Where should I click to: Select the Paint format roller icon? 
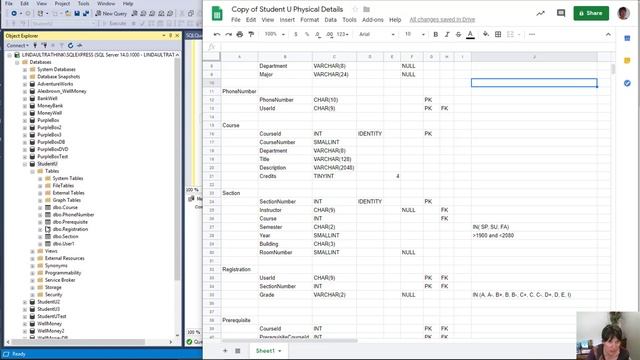251,34
